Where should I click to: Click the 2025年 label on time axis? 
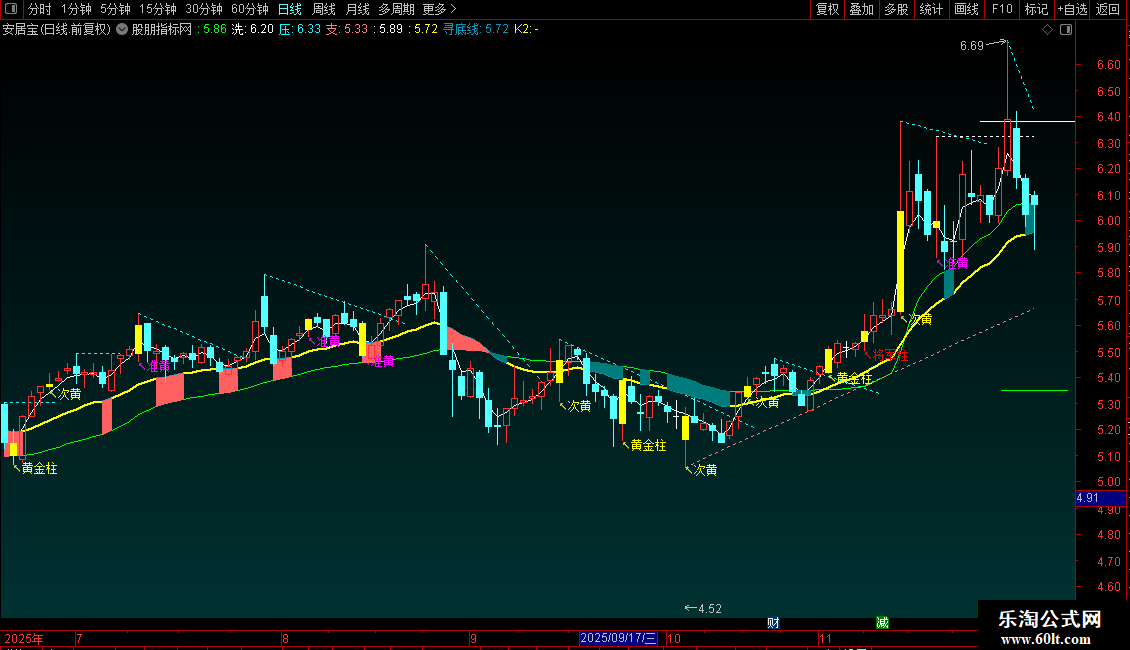pos(24,638)
